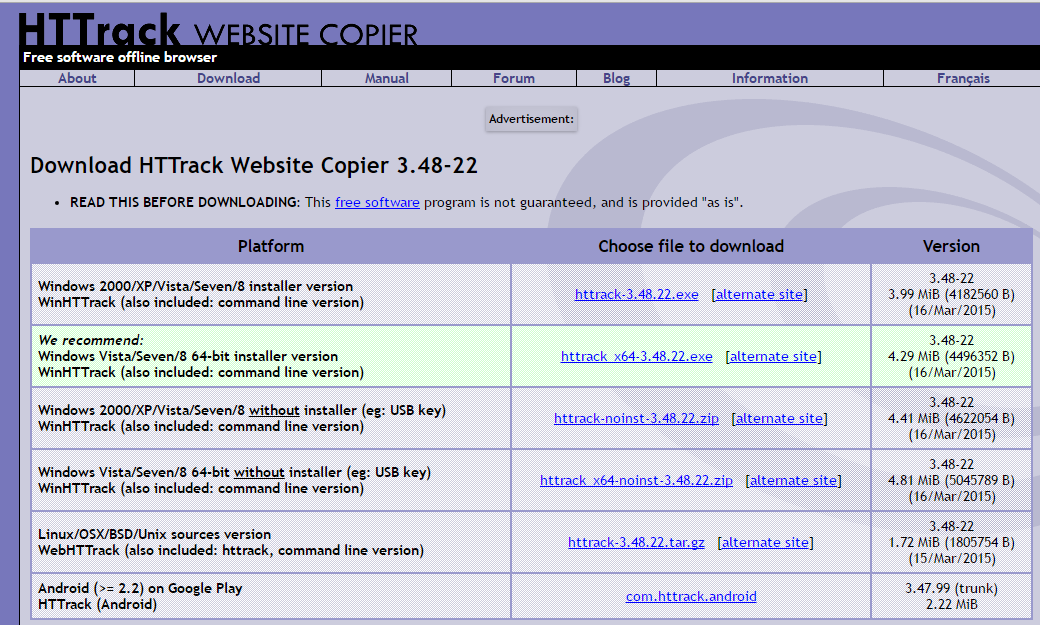Viewport: 1040px width, 625px height.
Task: Click 'We recommend:' text in green row
Action: coord(91,340)
